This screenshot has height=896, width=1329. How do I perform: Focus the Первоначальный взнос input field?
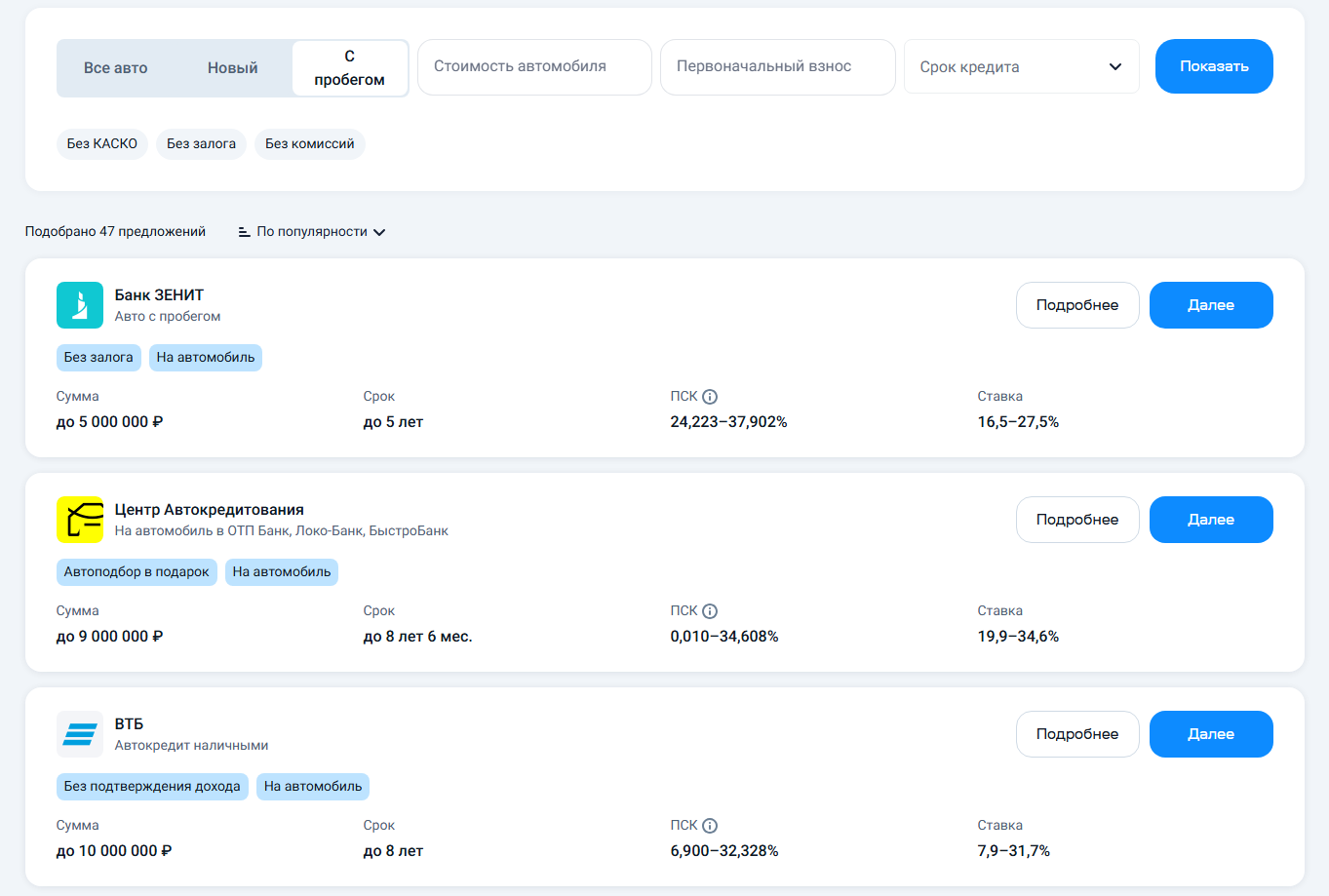tap(778, 67)
